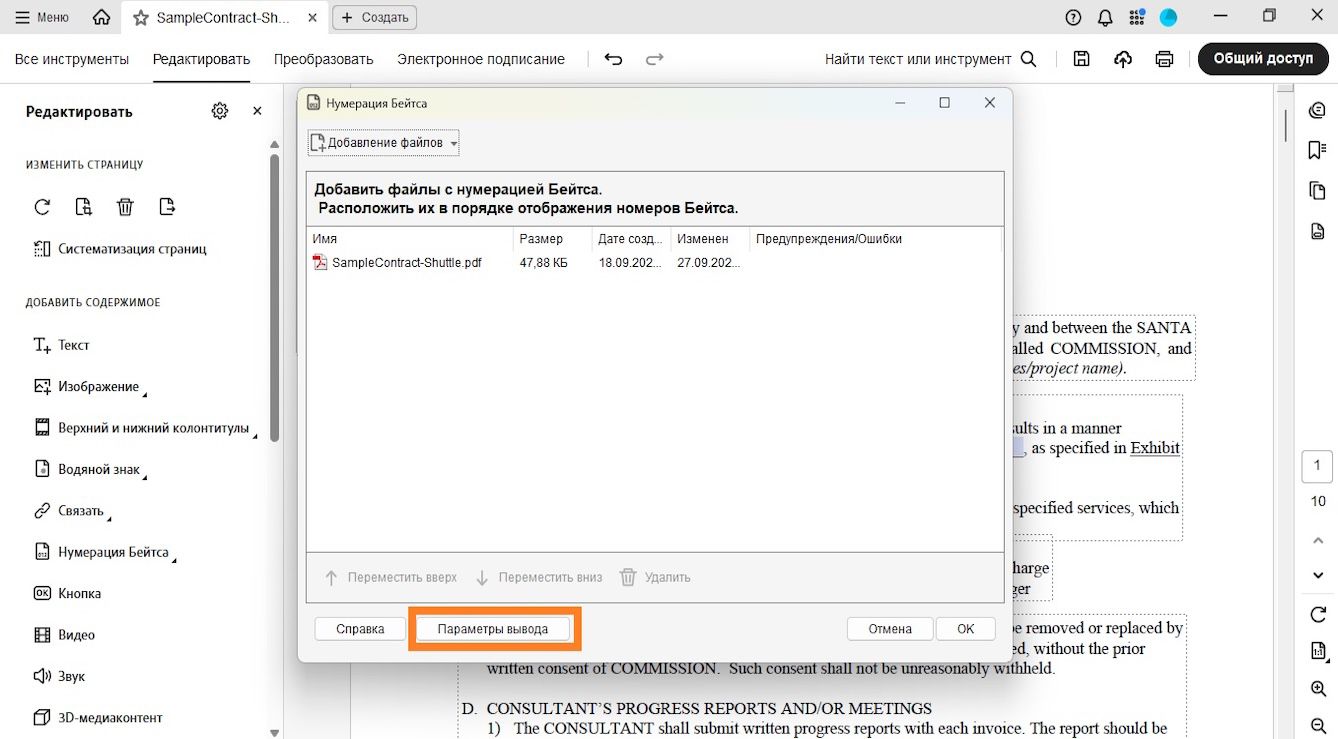
Task: Confirm the dialog with OK
Action: 965,629
